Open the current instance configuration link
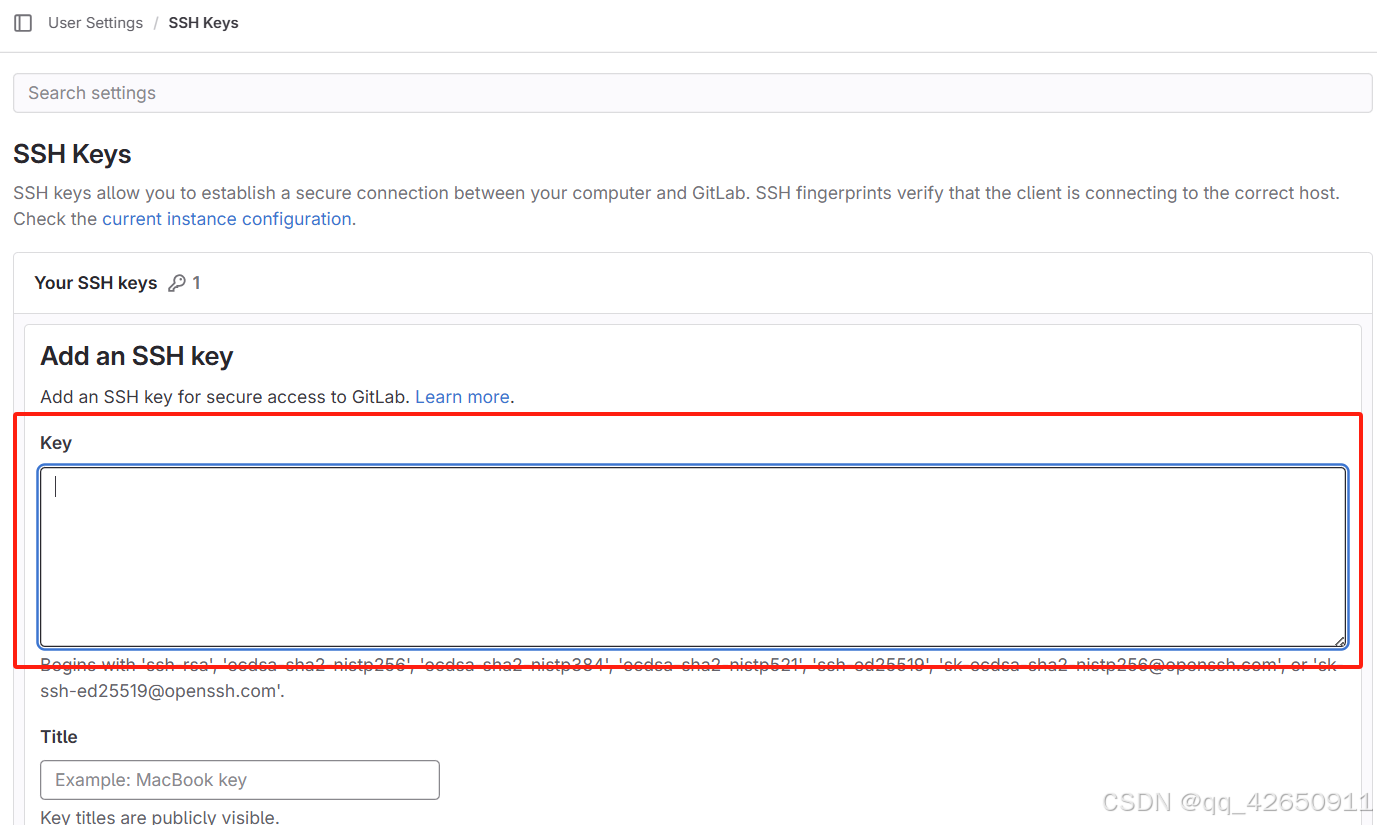Screen dimensions: 1377x825 pyautogui.click(x=226, y=218)
